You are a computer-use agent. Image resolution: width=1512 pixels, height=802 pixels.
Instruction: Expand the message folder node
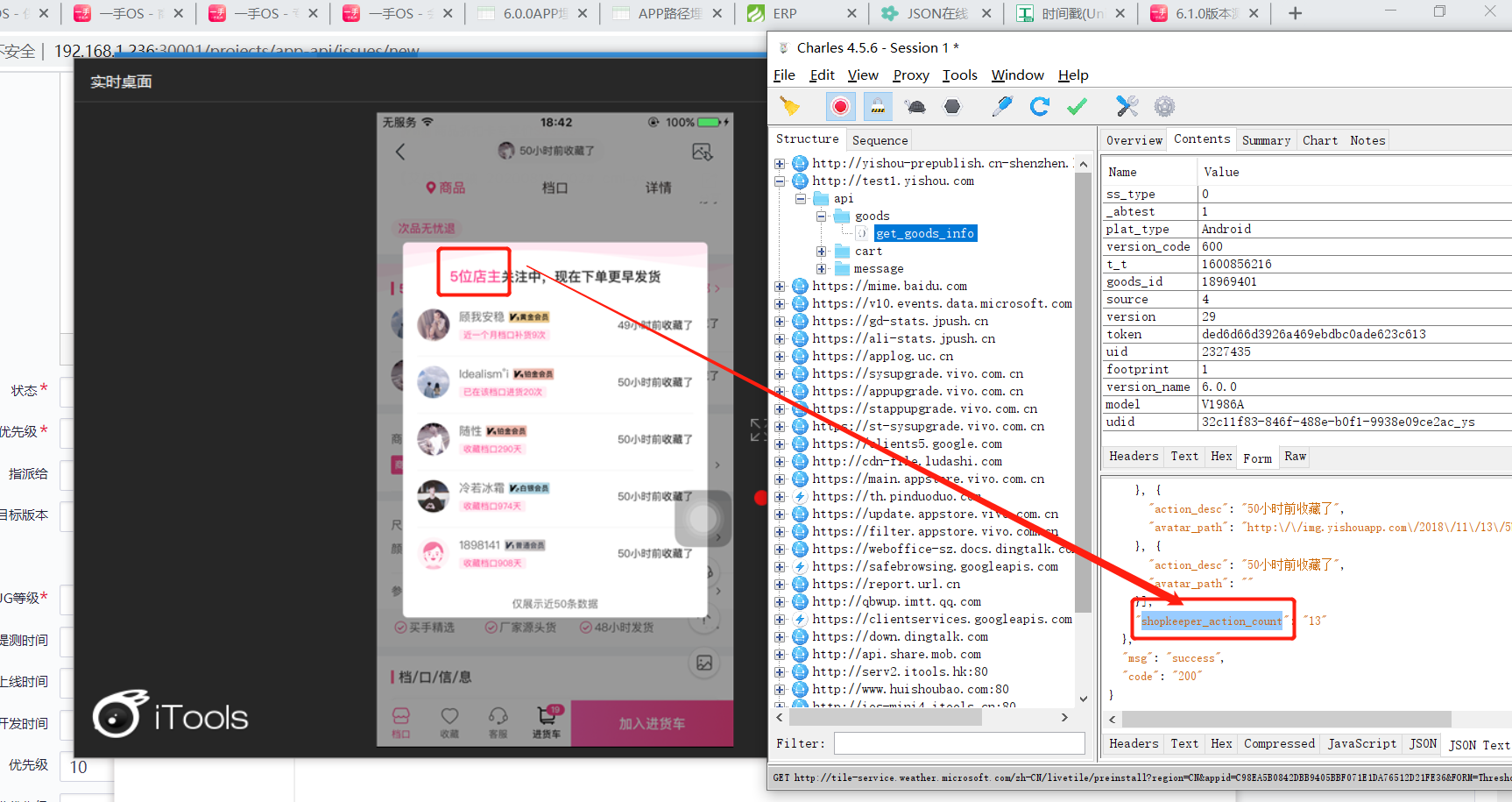pyautogui.click(x=822, y=269)
